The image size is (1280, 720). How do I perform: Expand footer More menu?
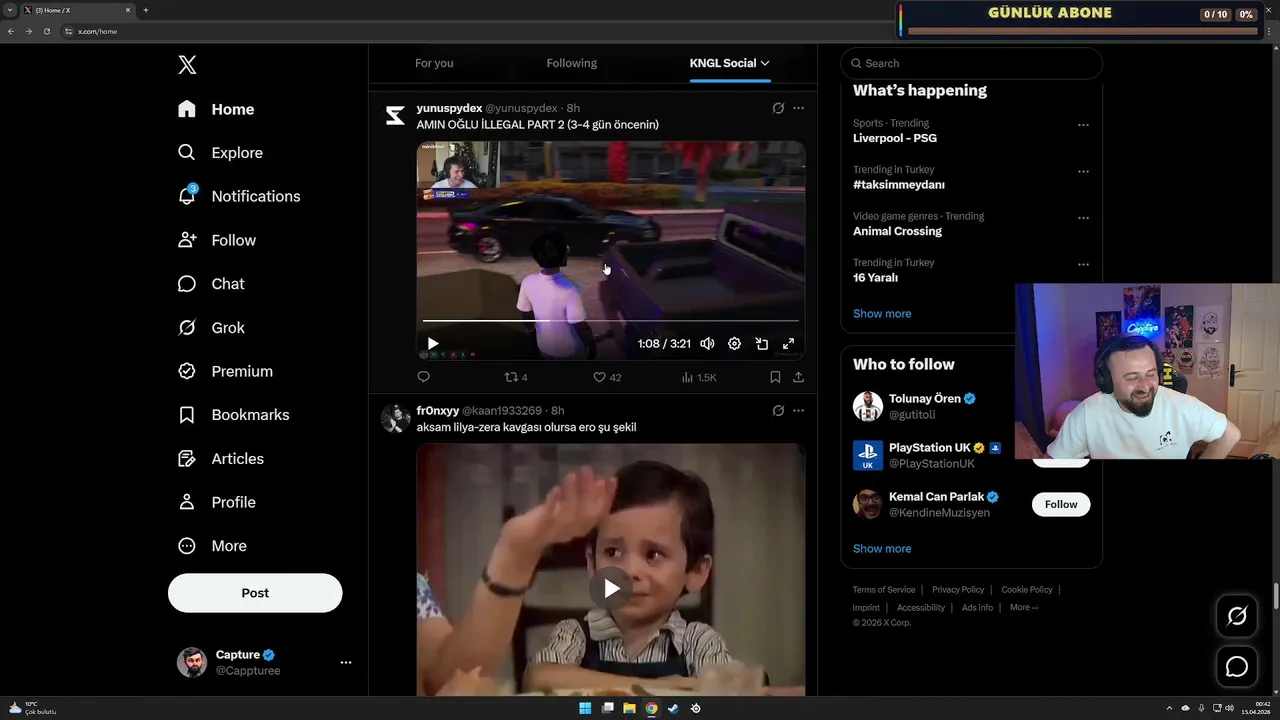coord(1024,607)
